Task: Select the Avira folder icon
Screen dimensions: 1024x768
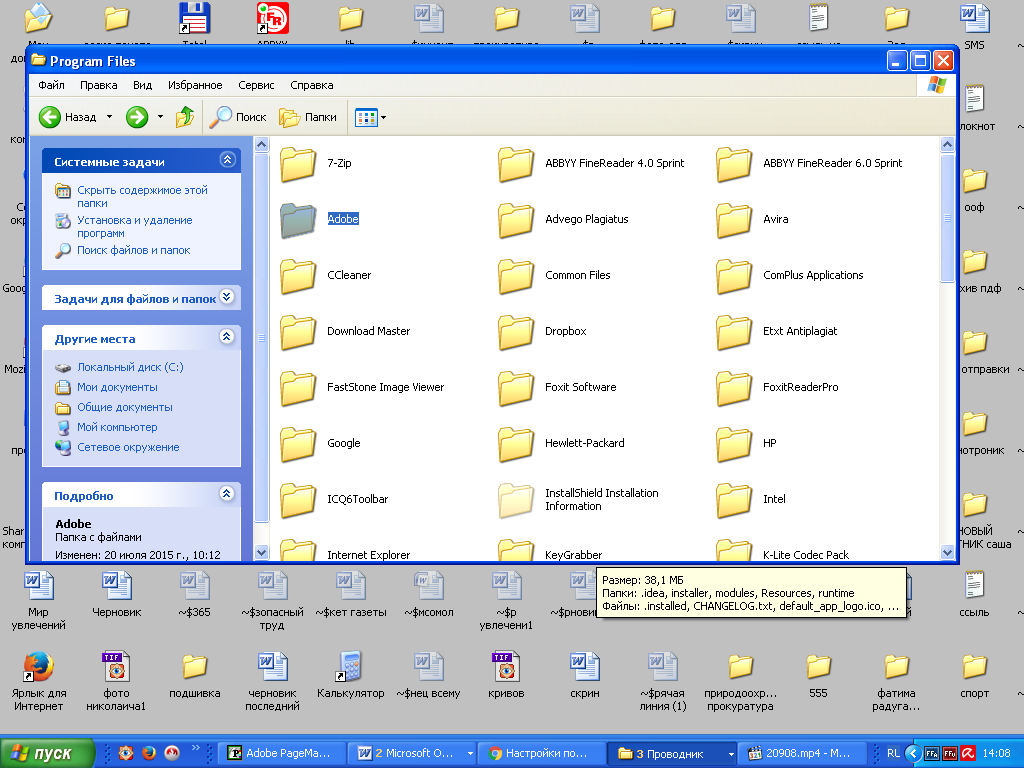Action: pyautogui.click(x=734, y=220)
